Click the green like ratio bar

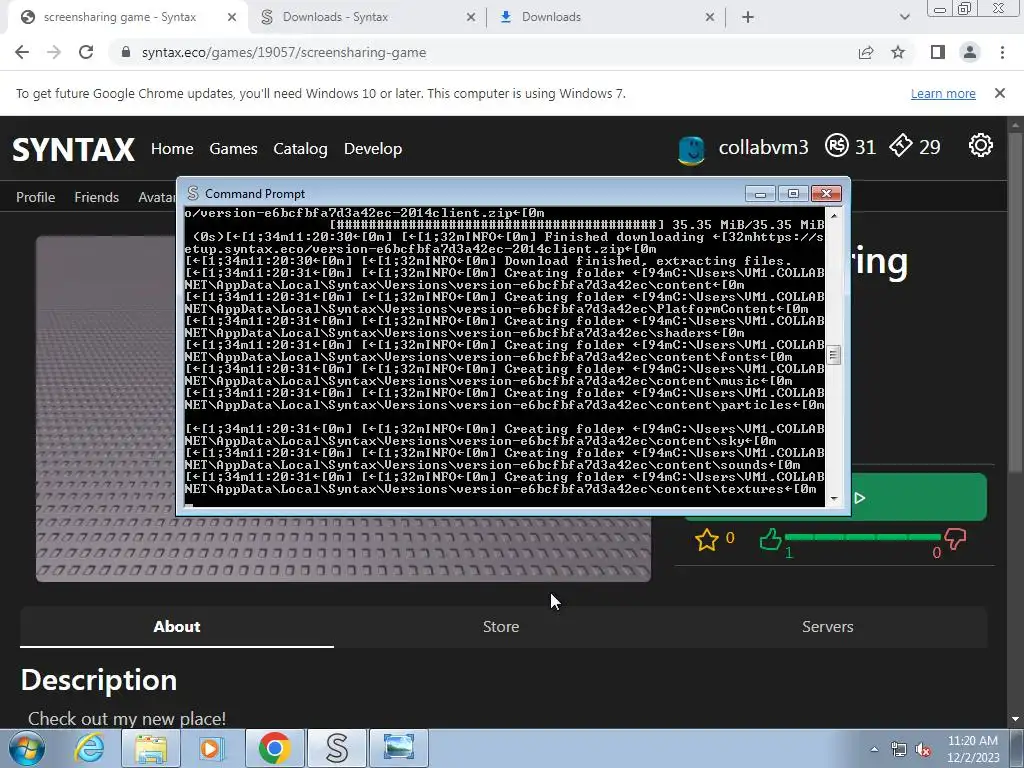862,537
